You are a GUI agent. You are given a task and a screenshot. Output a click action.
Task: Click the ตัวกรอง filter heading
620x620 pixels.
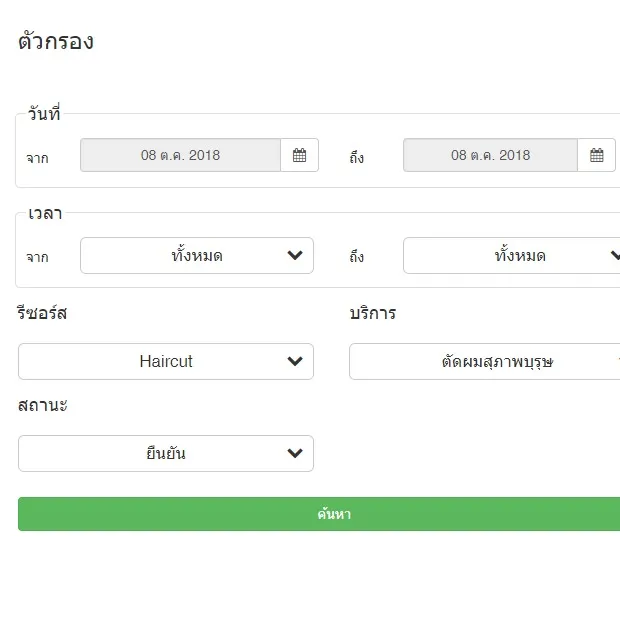(56, 41)
